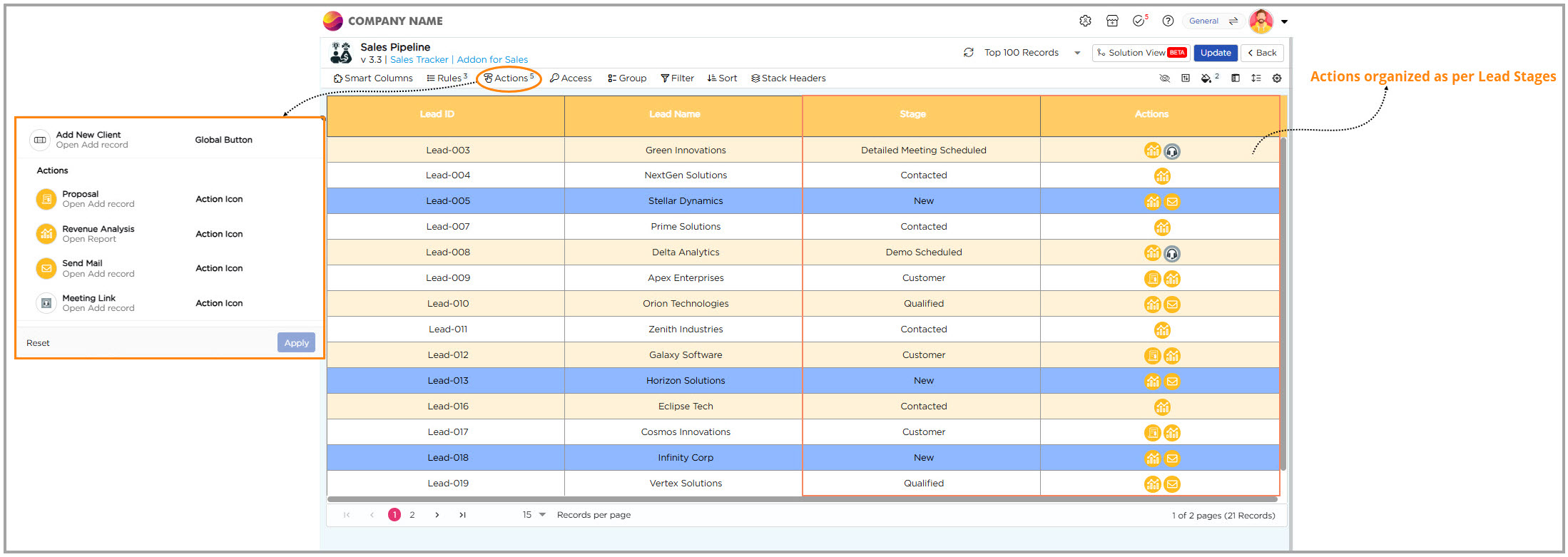Open the help question mark icon
Screen dimensions: 1568x557
pos(1168,21)
